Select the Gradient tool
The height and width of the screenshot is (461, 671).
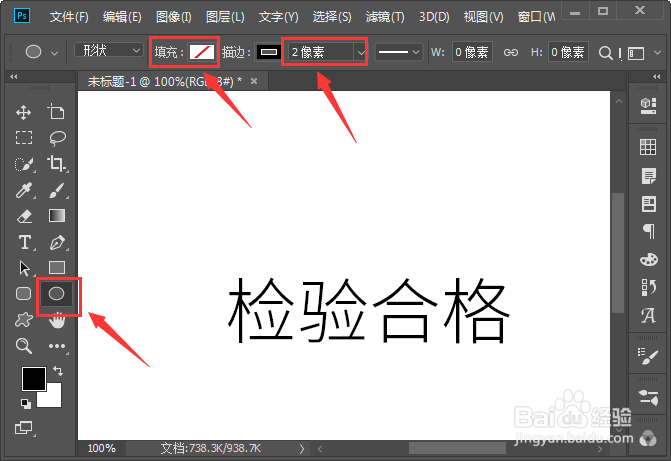pos(57,216)
